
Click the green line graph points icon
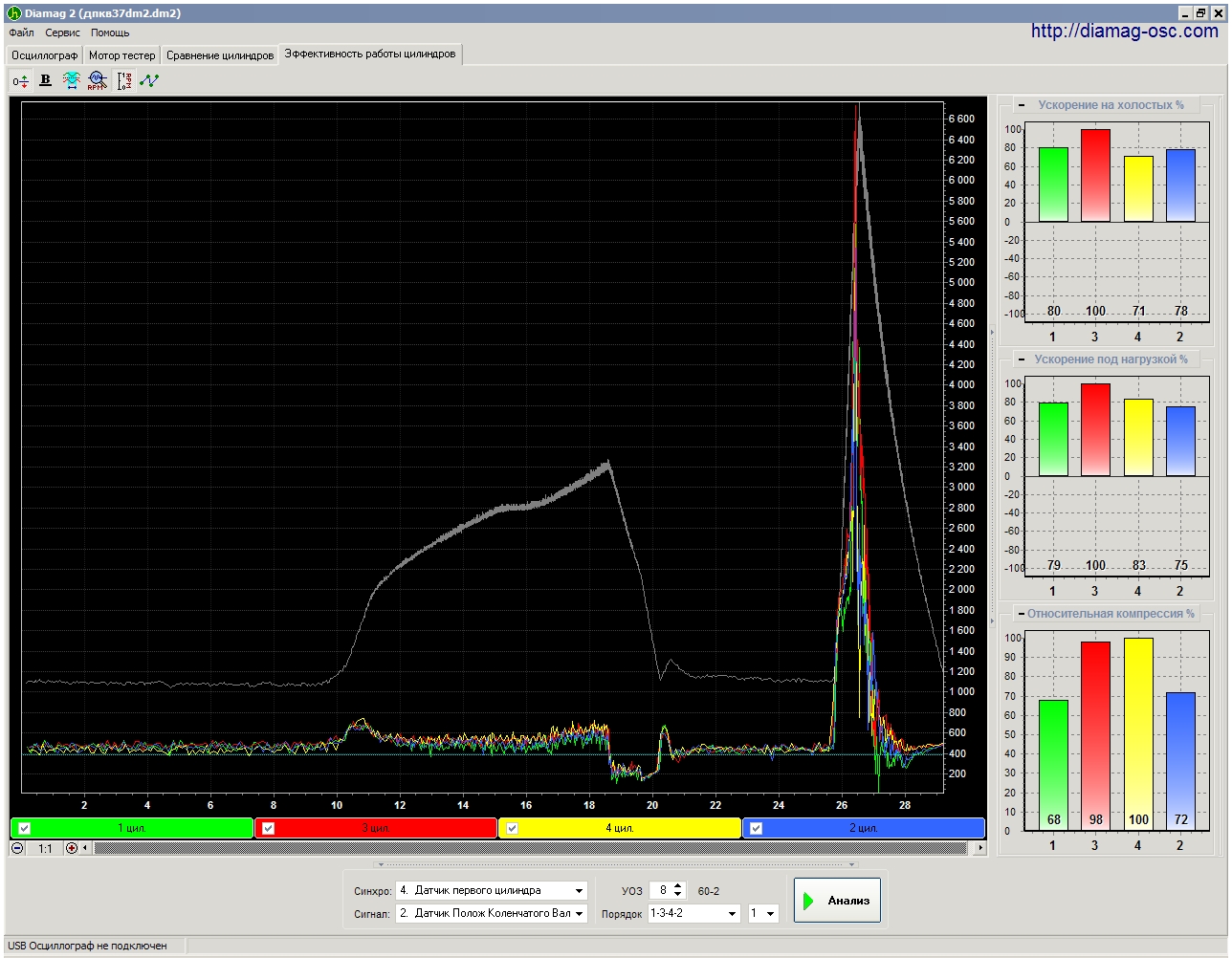[x=149, y=81]
